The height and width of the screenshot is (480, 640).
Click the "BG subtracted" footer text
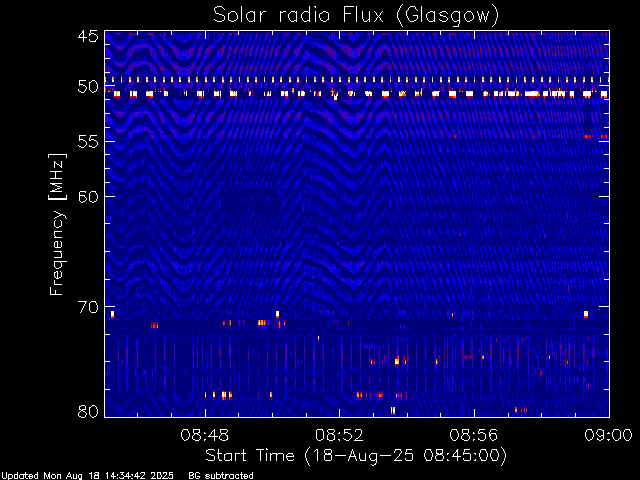(x=221, y=476)
